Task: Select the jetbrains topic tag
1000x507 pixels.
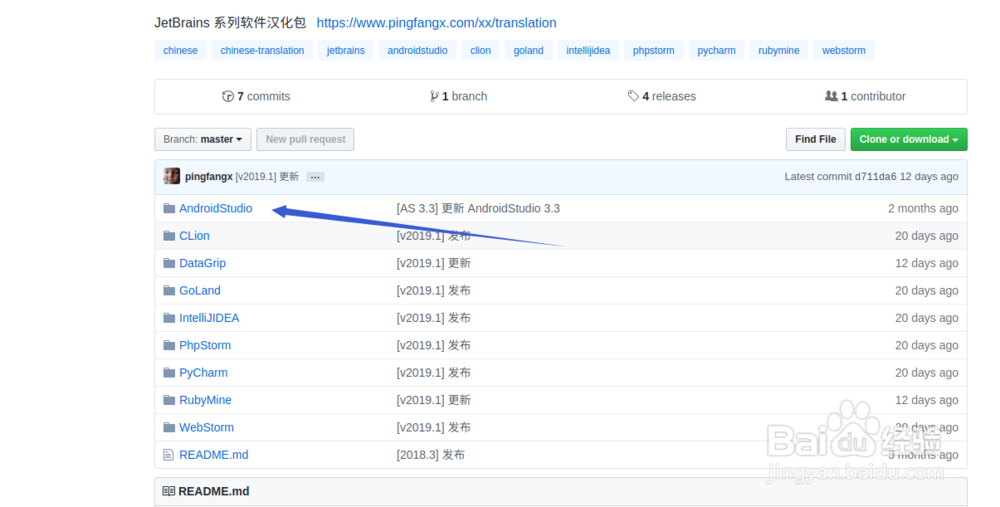Action: [x=346, y=50]
